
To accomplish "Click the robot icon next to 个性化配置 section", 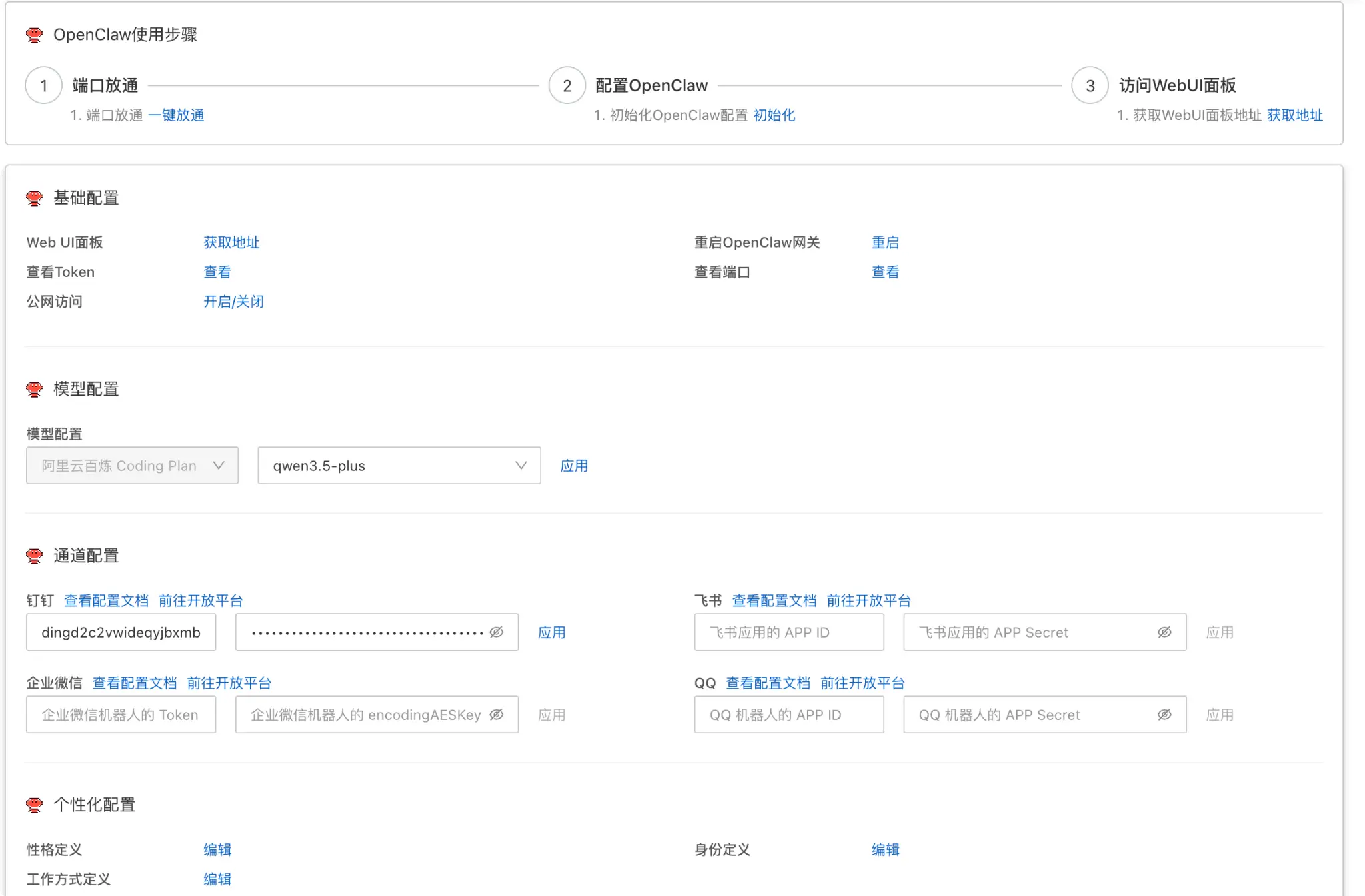I will 34,804.
